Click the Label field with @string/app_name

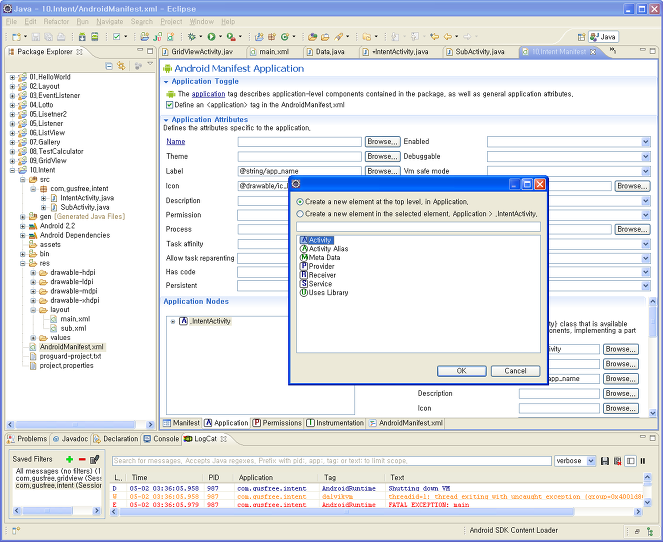pyautogui.click(x=299, y=171)
